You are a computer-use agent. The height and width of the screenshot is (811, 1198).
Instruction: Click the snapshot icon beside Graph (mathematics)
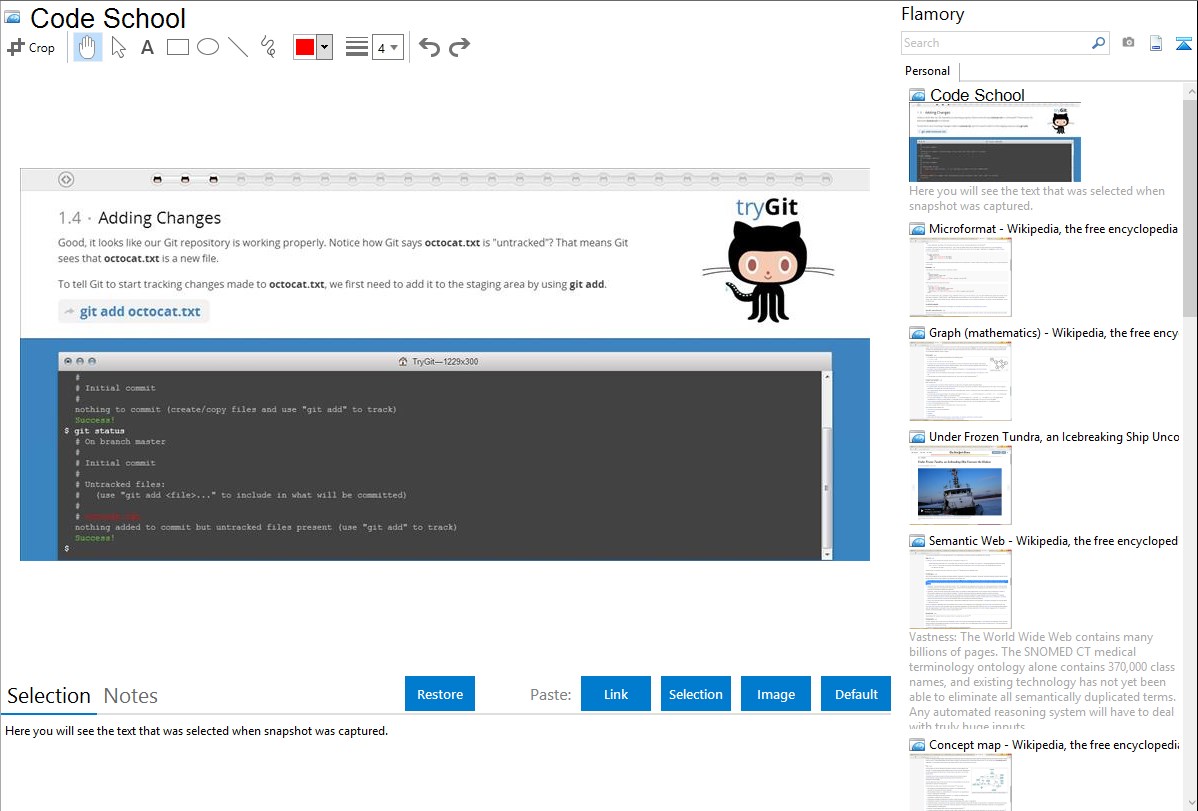tap(917, 333)
